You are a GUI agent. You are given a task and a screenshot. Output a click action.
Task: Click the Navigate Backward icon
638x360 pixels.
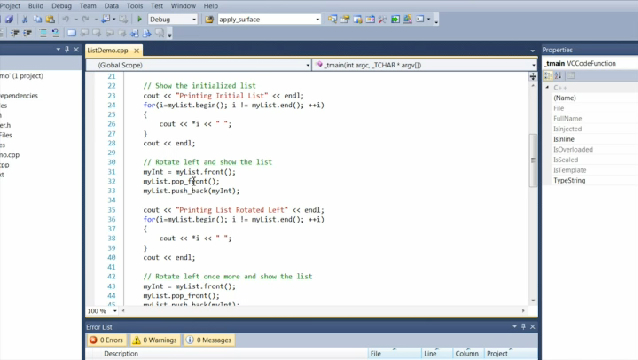[106, 19]
